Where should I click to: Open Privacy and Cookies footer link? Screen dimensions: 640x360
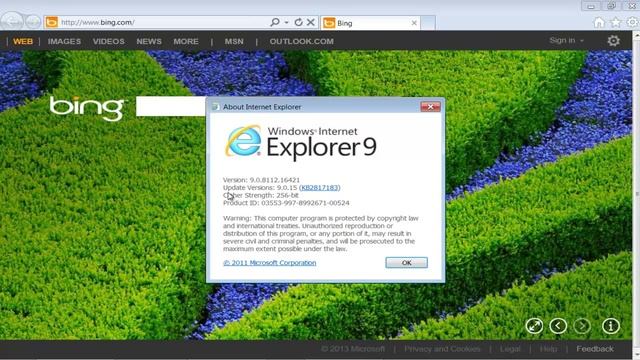[x=442, y=349]
